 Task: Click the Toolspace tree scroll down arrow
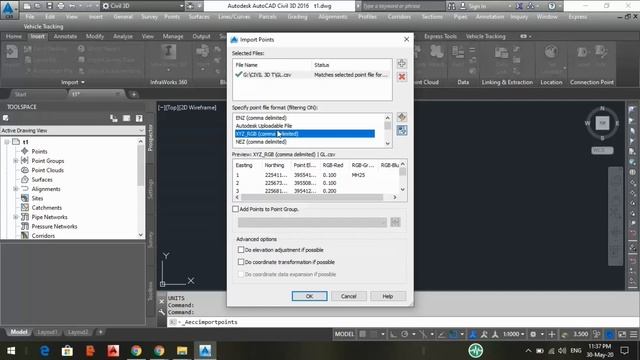(141, 235)
